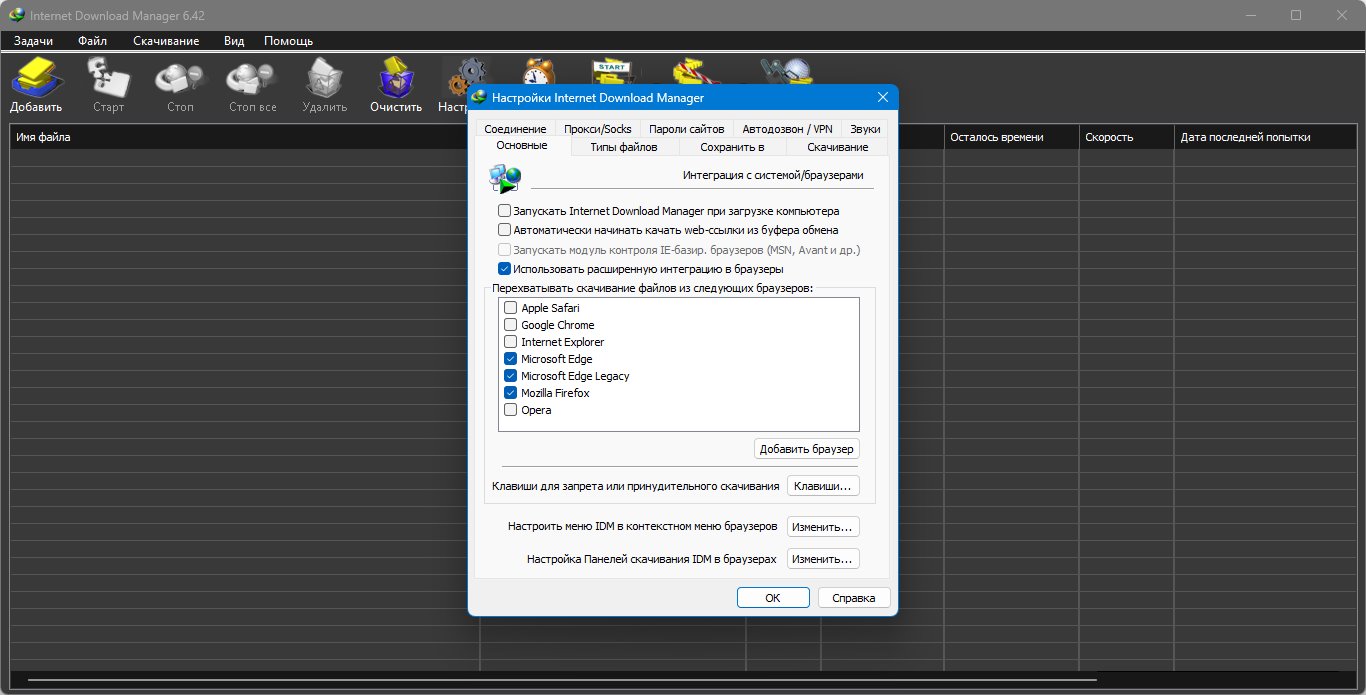Click the Стоп все toolbar icon
This screenshot has height=695, width=1366.
[252, 78]
